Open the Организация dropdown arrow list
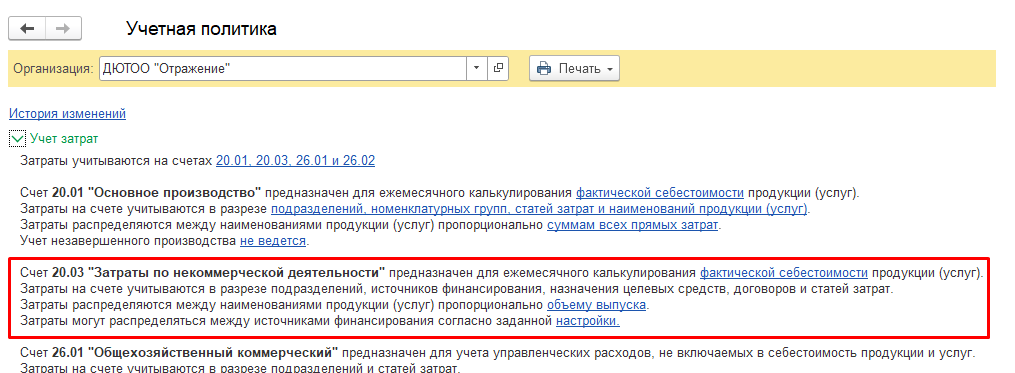1015x373 pixels. (476, 68)
